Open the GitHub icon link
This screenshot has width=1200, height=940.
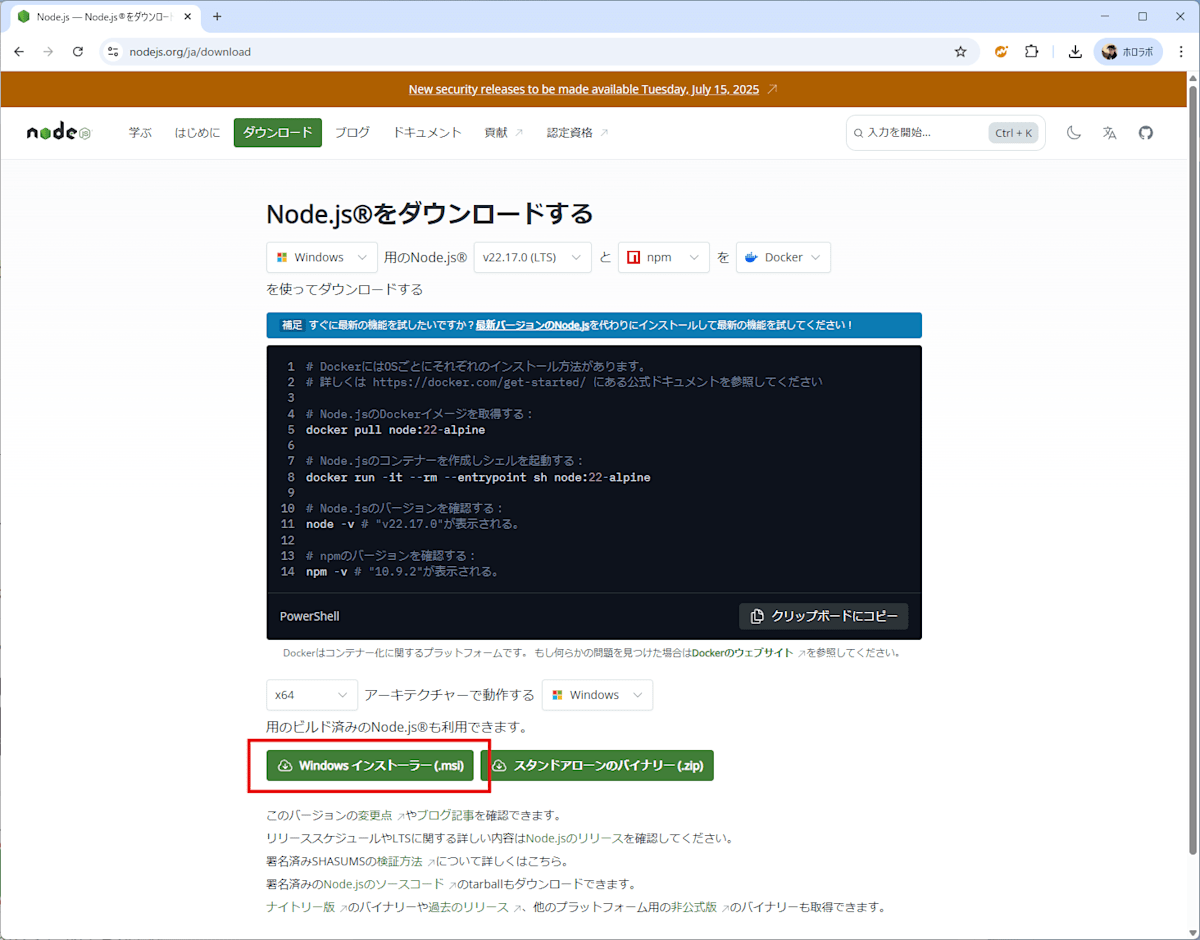pos(1146,132)
